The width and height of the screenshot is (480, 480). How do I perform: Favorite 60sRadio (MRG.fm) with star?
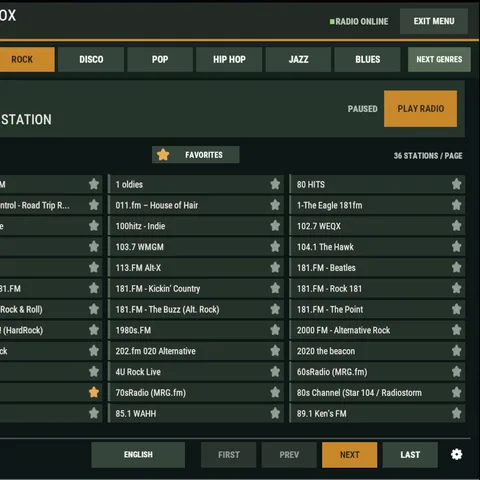[x=456, y=372]
